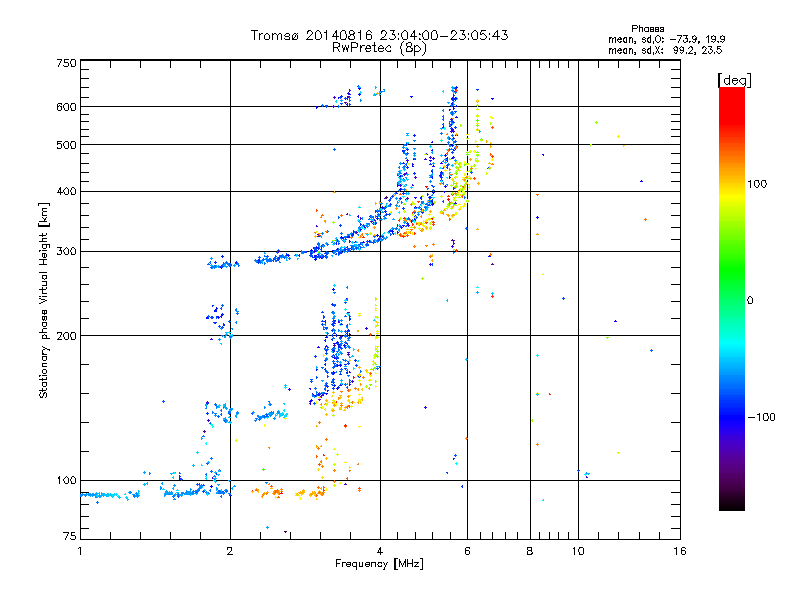Viewport: 800px width, 600px height.
Task: Click the "Frequency [MHz]" x-axis title
Action: pos(379,564)
